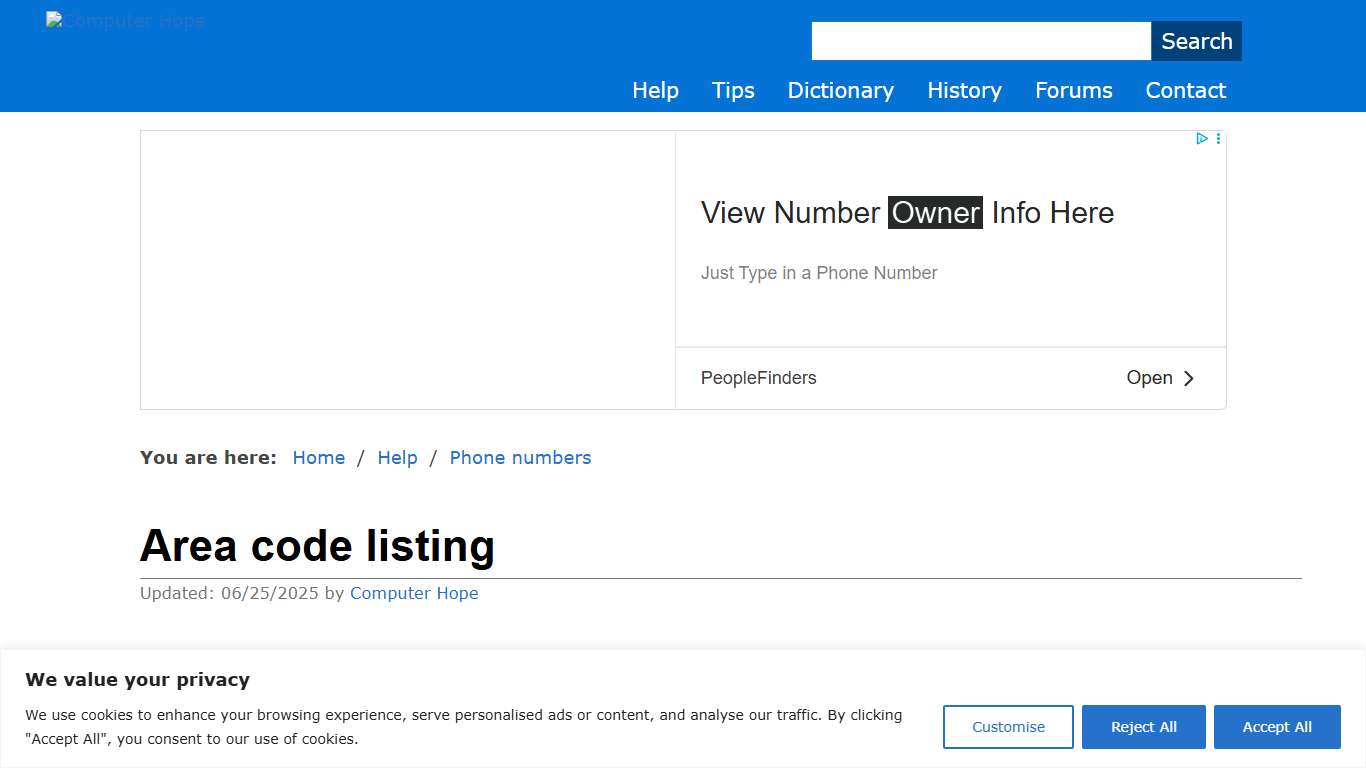This screenshot has height=768, width=1366.
Task: Open the ad options three-dot menu
Action: coord(1218,138)
